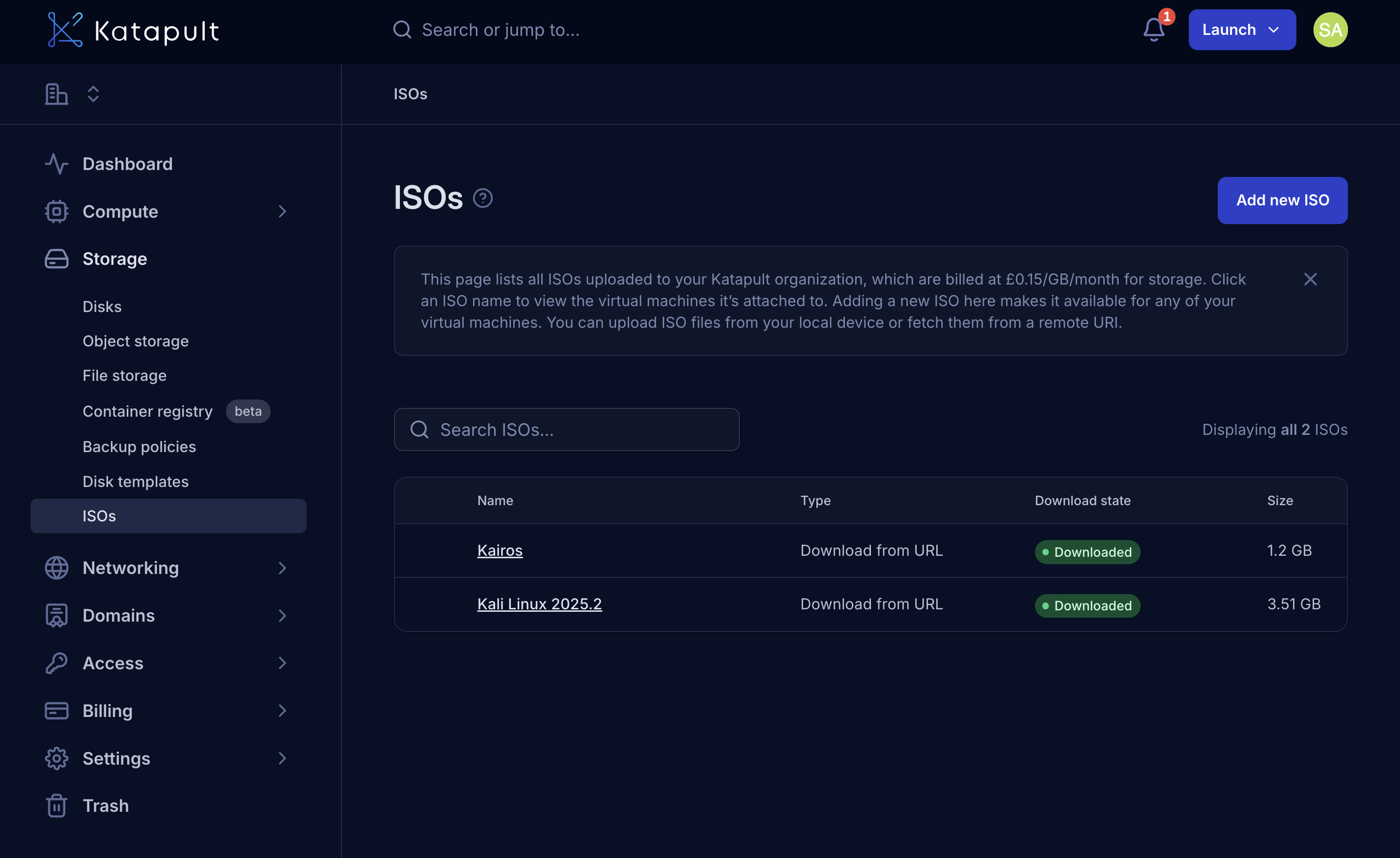Open Container registry page

(147, 411)
